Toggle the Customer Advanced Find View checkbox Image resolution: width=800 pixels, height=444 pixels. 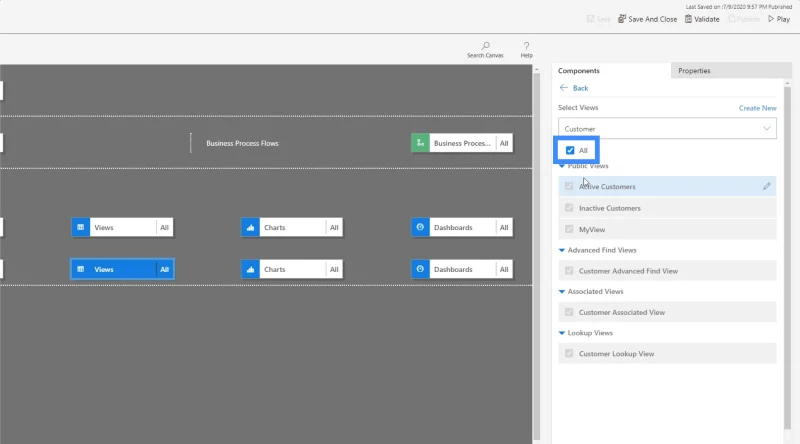point(569,271)
